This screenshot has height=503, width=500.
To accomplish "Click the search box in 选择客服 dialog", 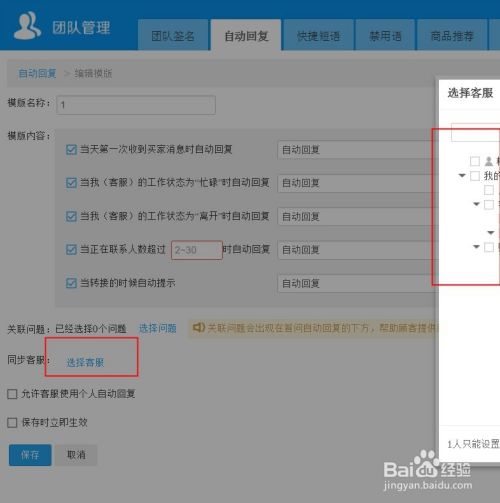I will click(x=475, y=133).
